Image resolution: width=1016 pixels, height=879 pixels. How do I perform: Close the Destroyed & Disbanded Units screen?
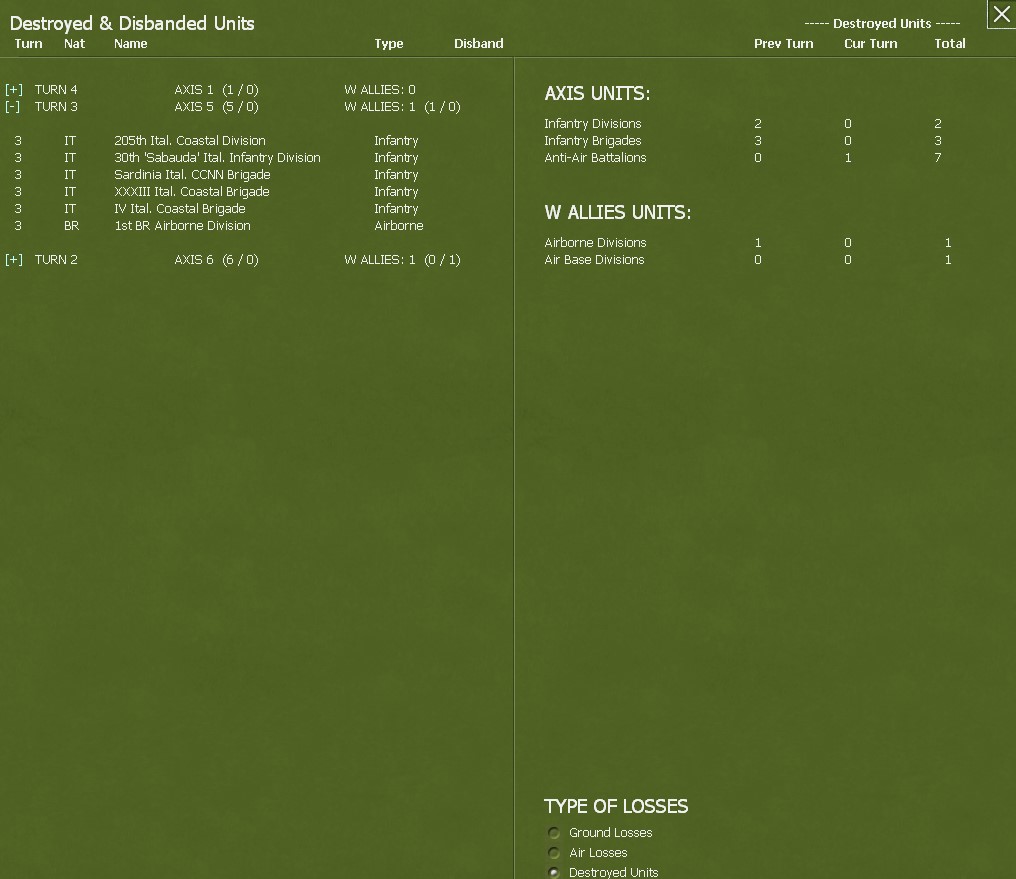[1000, 15]
